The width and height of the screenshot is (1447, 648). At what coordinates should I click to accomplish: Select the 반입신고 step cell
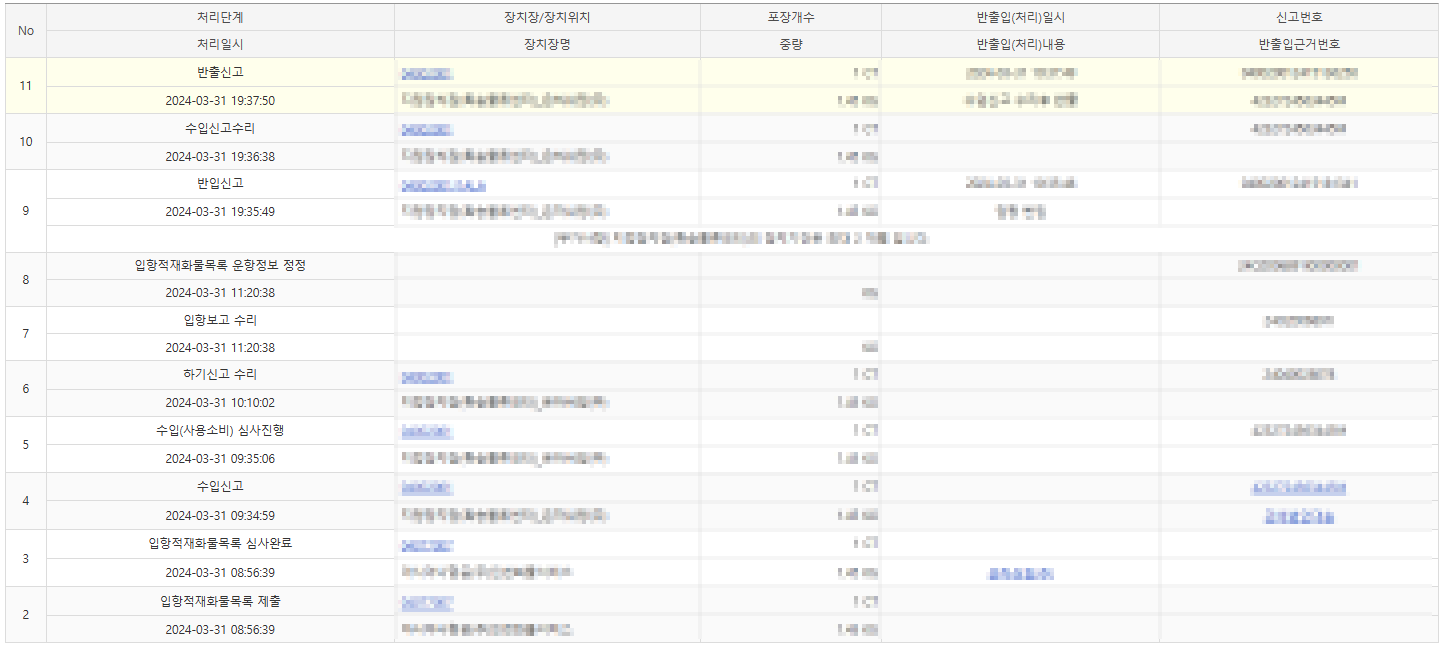click(220, 184)
